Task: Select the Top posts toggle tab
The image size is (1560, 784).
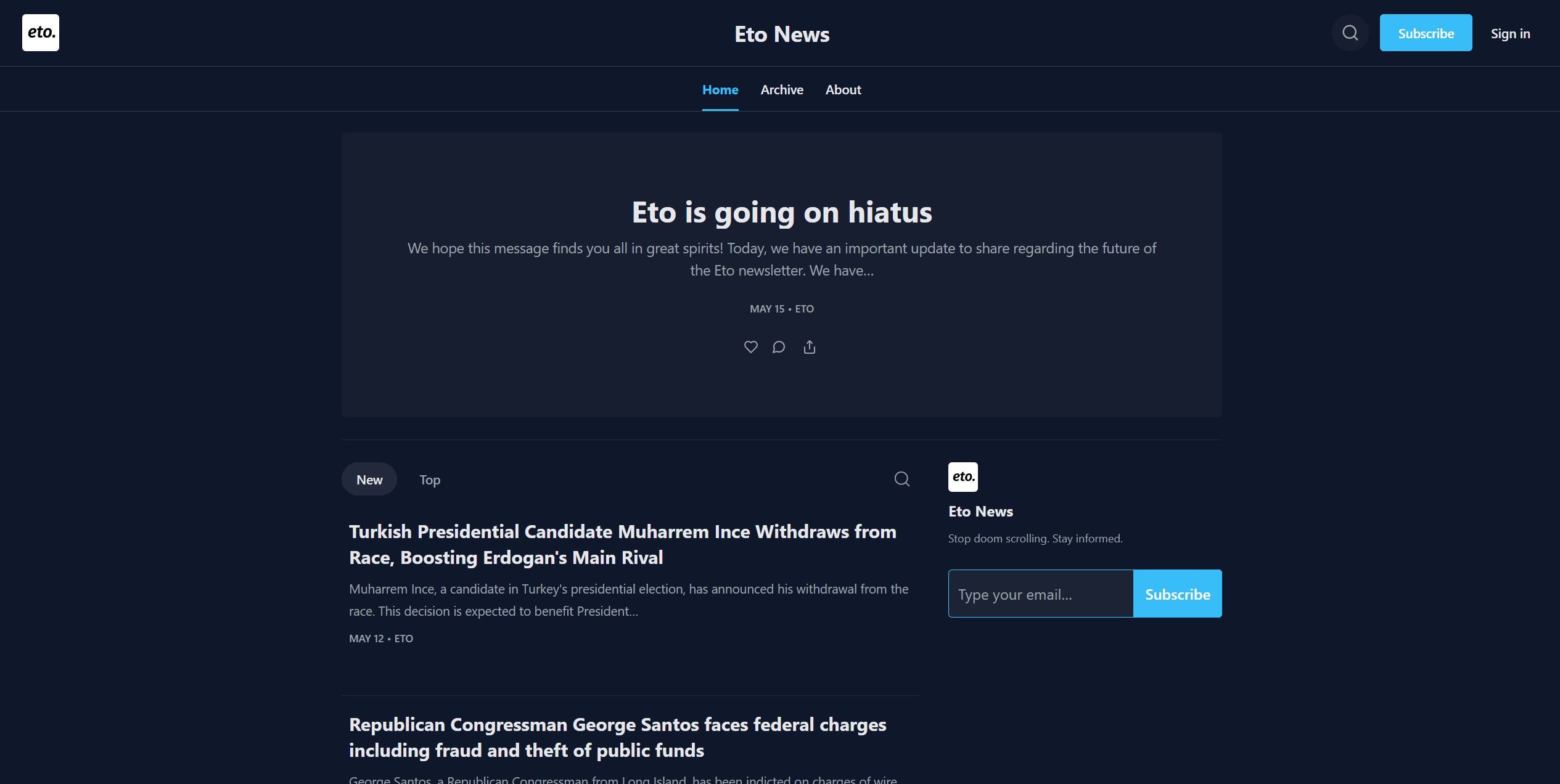Action: [x=429, y=478]
